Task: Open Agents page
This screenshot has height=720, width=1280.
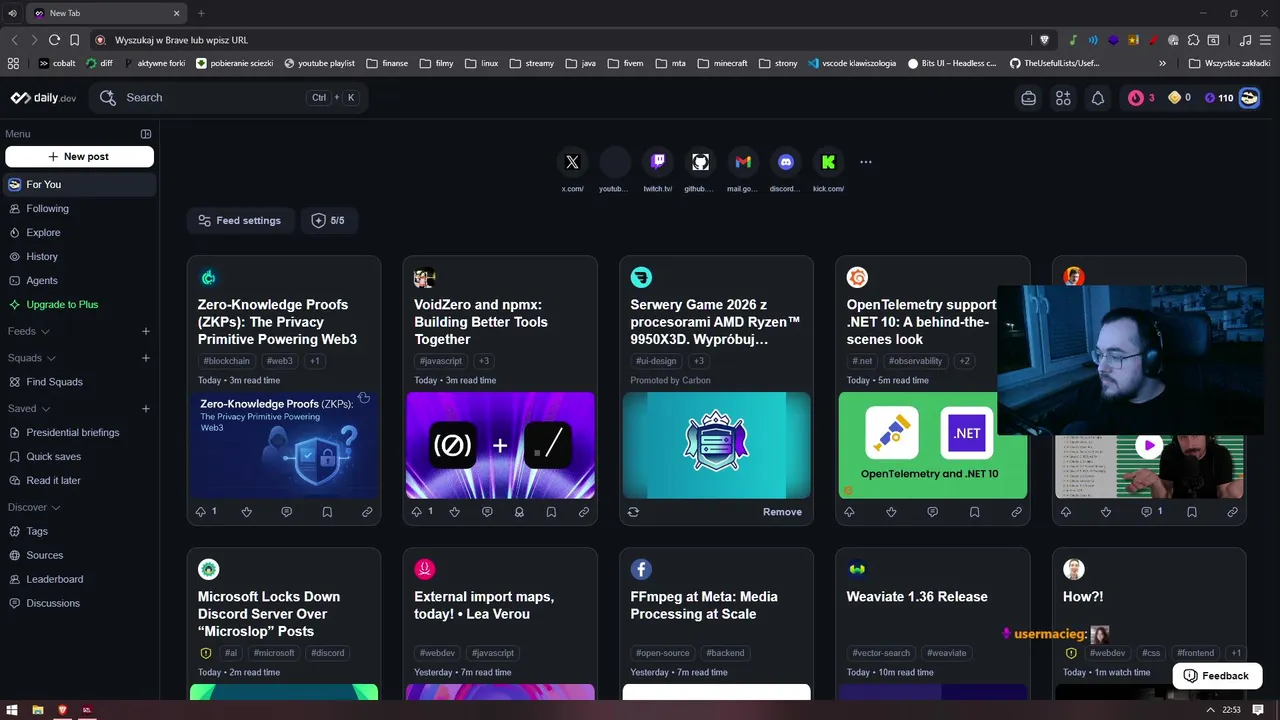Action: pyautogui.click(x=79, y=281)
